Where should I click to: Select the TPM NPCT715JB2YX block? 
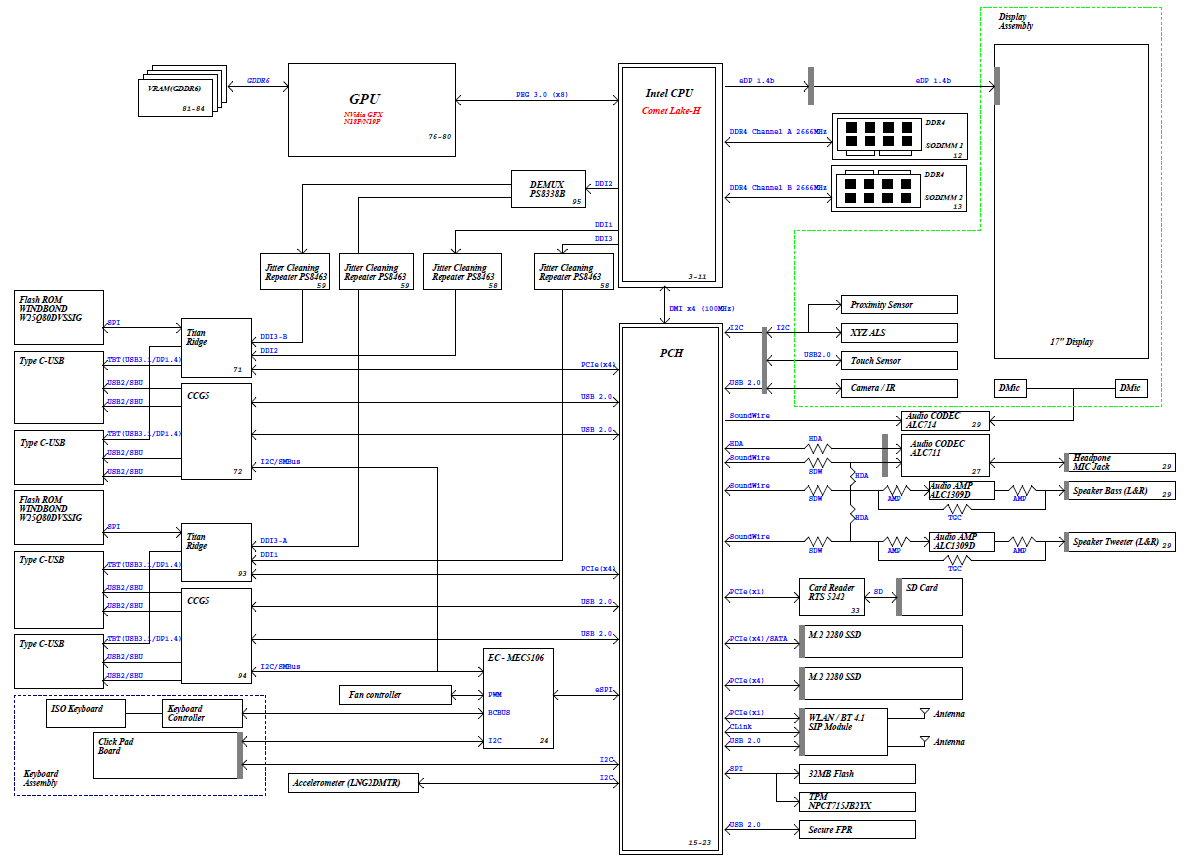click(858, 801)
